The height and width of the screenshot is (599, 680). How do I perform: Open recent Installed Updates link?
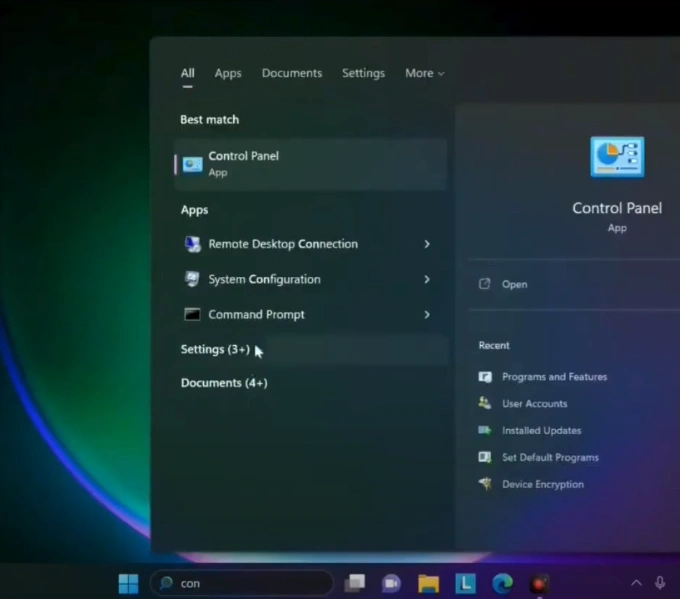(x=542, y=431)
